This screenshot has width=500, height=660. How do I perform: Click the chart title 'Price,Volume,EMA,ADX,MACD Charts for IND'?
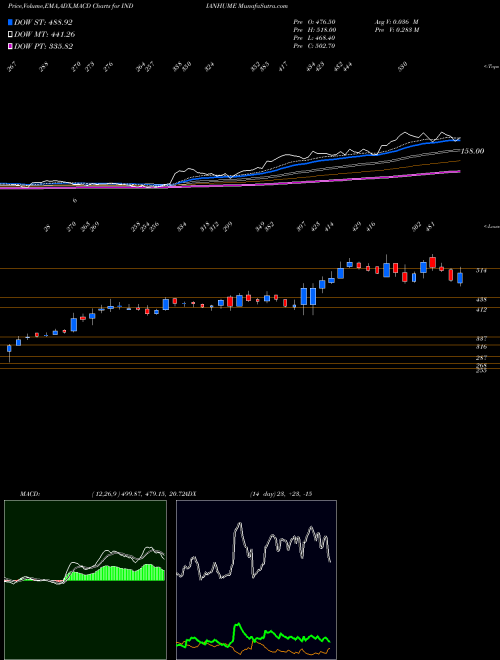[71, 6]
